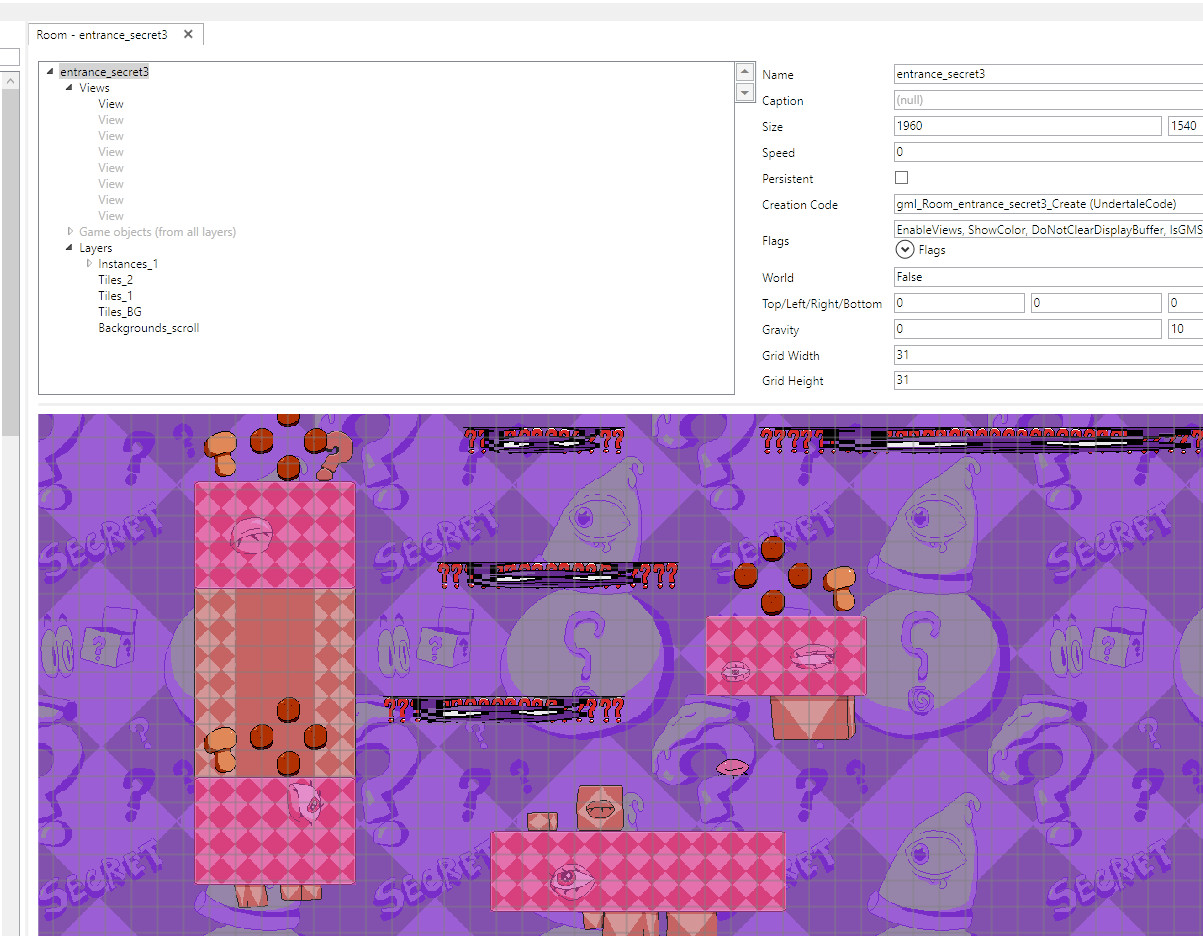Select the first View entry under Views
The image size is (1203, 936).
110,103
